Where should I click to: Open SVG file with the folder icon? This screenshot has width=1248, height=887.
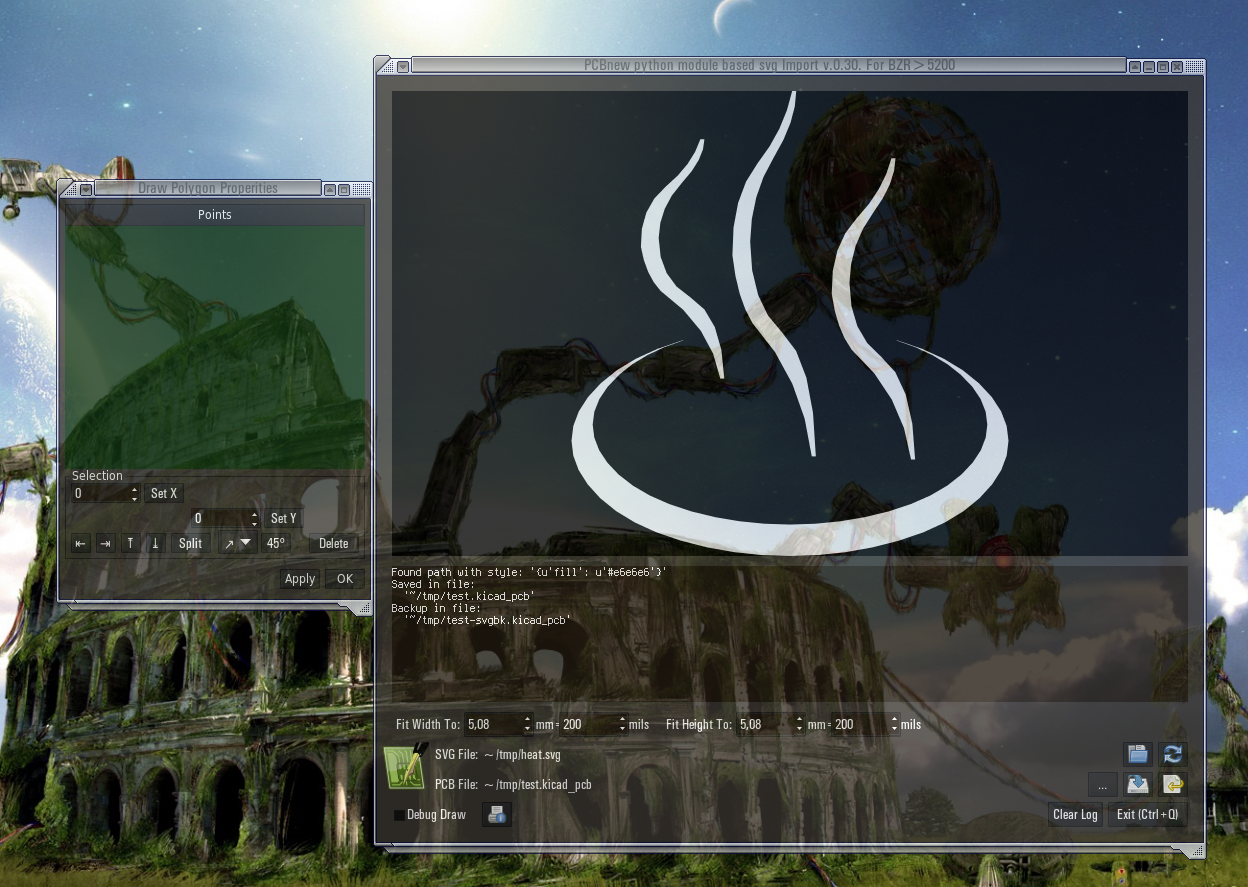1138,754
